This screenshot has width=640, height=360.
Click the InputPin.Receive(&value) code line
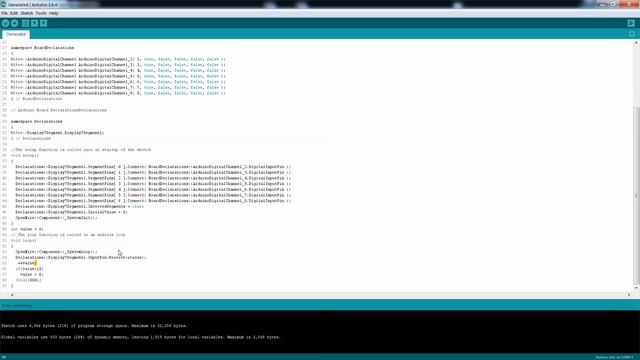coord(81,258)
